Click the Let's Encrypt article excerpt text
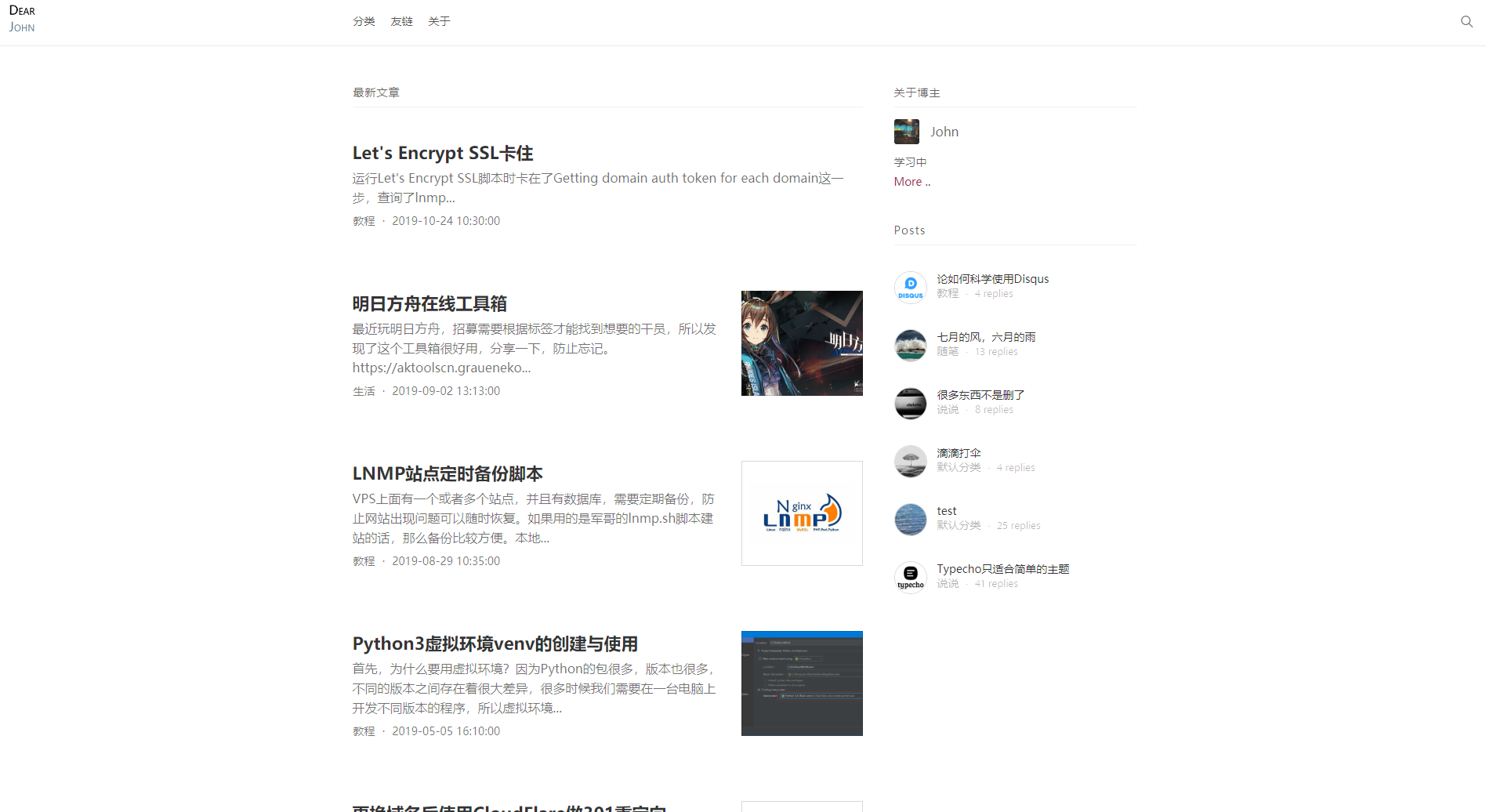 598,188
